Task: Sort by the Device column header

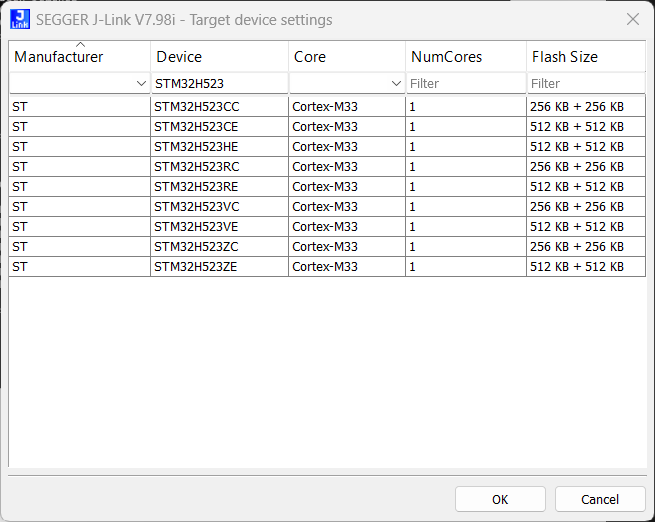Action: tap(219, 57)
